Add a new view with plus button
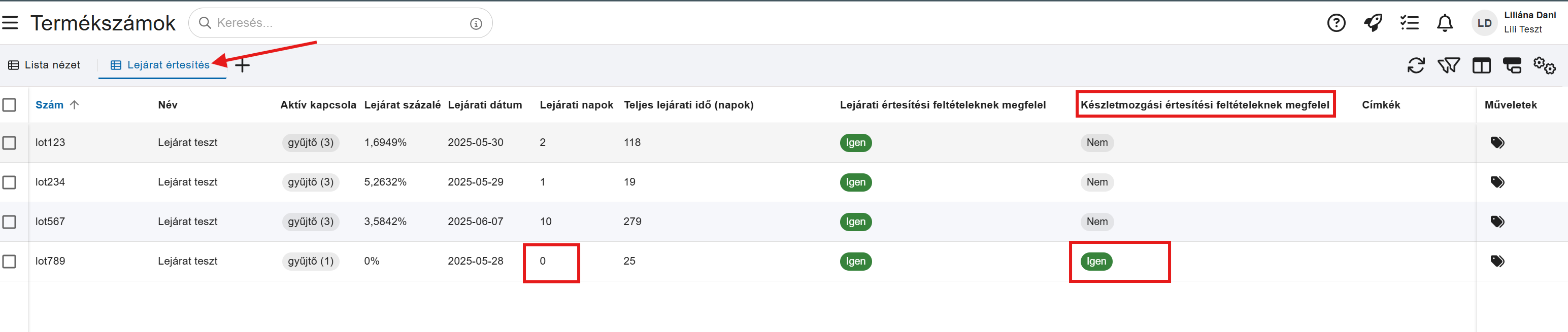Screen dimensions: 1568x332 [242, 66]
